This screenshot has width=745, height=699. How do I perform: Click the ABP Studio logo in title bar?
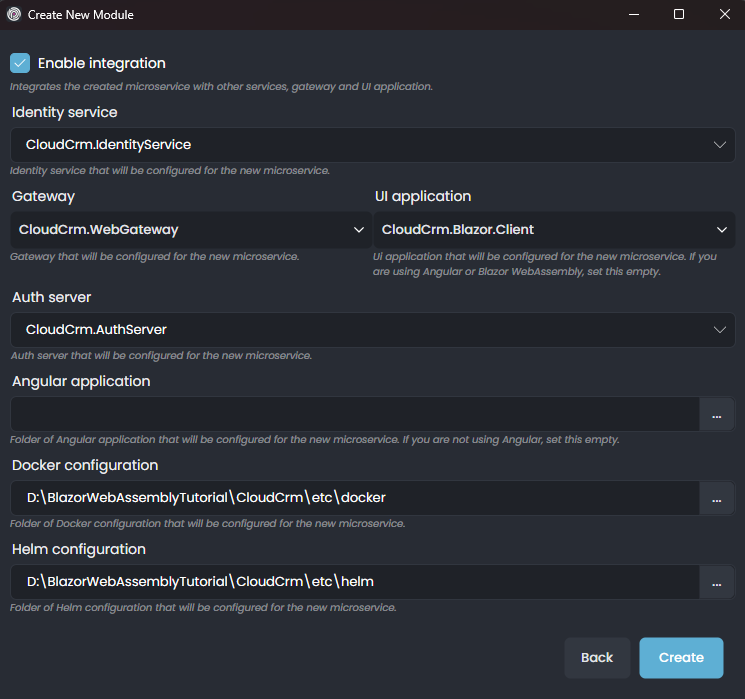tap(14, 15)
